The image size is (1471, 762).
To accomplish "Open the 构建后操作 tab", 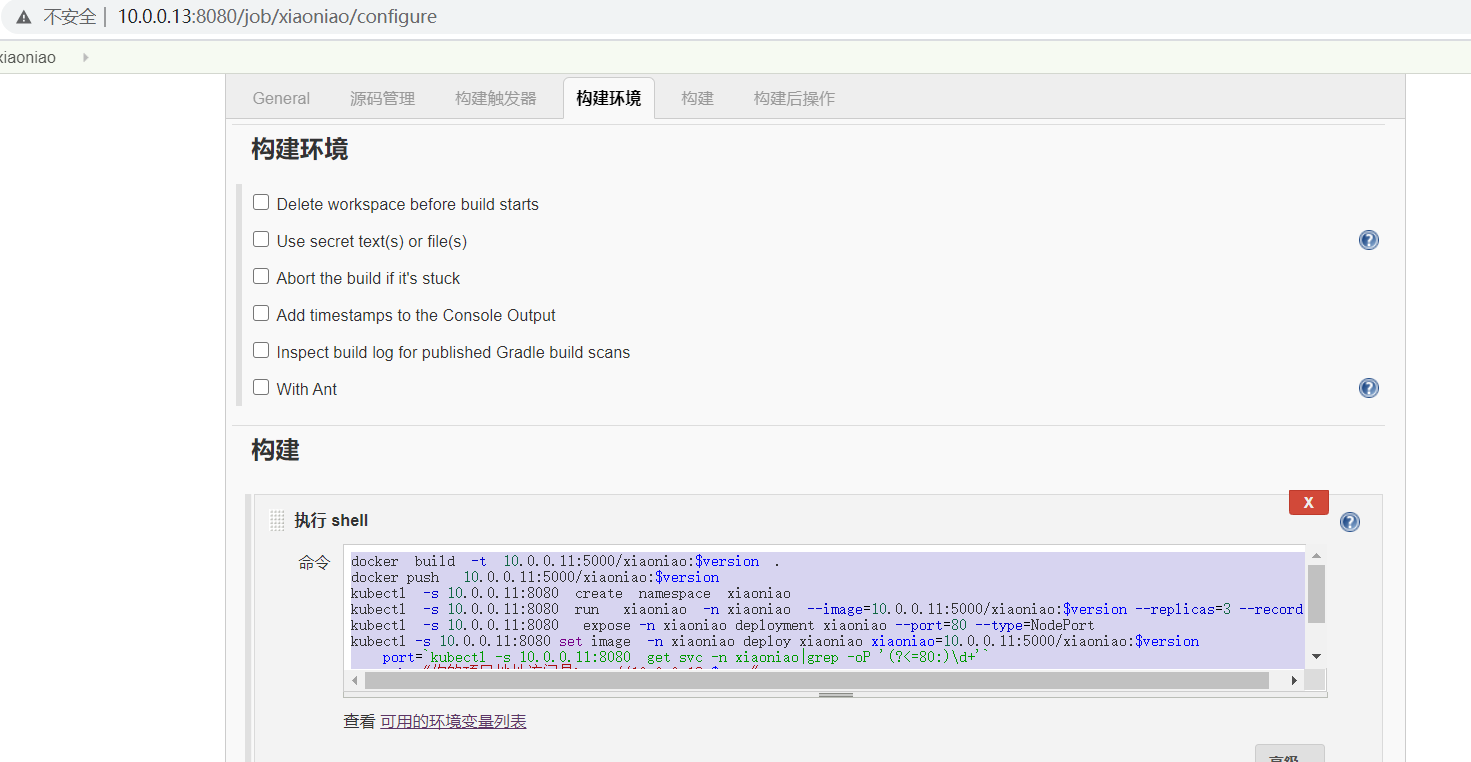I will (x=794, y=98).
